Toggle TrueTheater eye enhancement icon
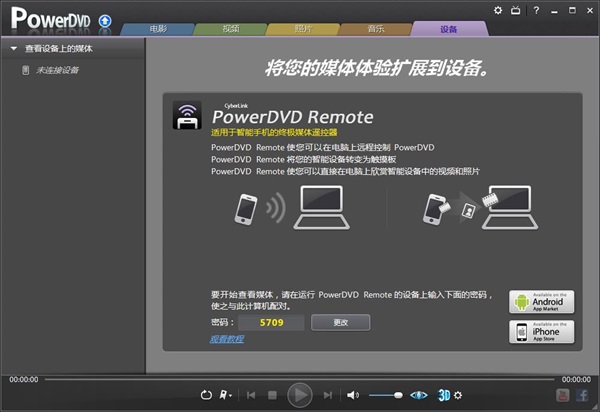This screenshot has width=600, height=412. click(419, 395)
